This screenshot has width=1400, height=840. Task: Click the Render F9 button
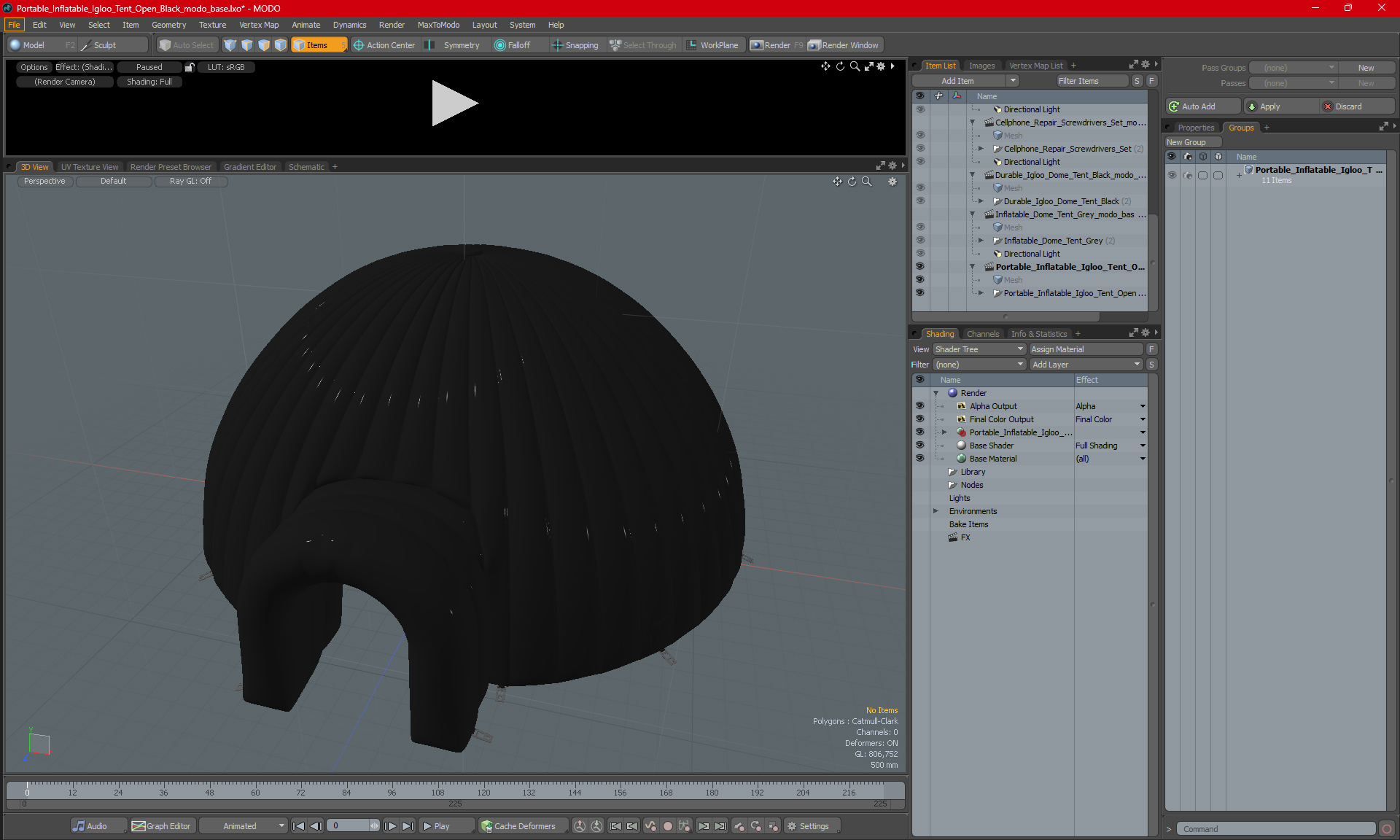pyautogui.click(x=777, y=45)
